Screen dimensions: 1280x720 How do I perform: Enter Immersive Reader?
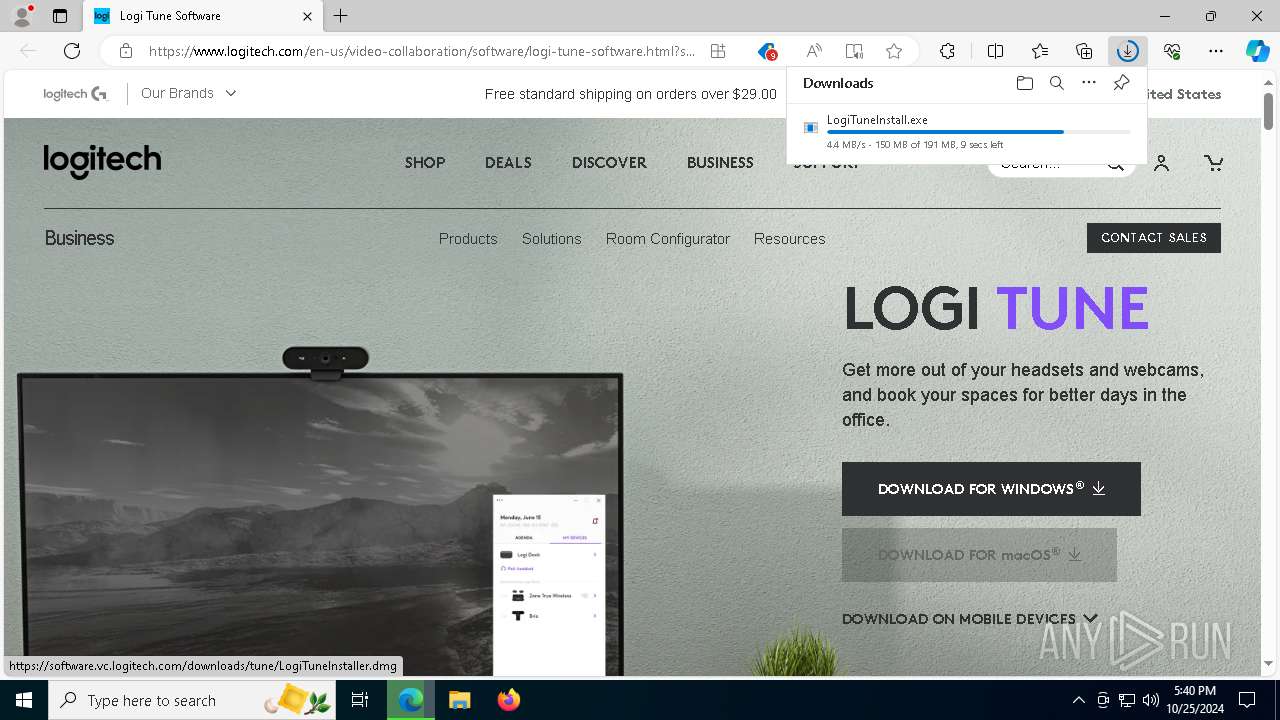coord(854,51)
